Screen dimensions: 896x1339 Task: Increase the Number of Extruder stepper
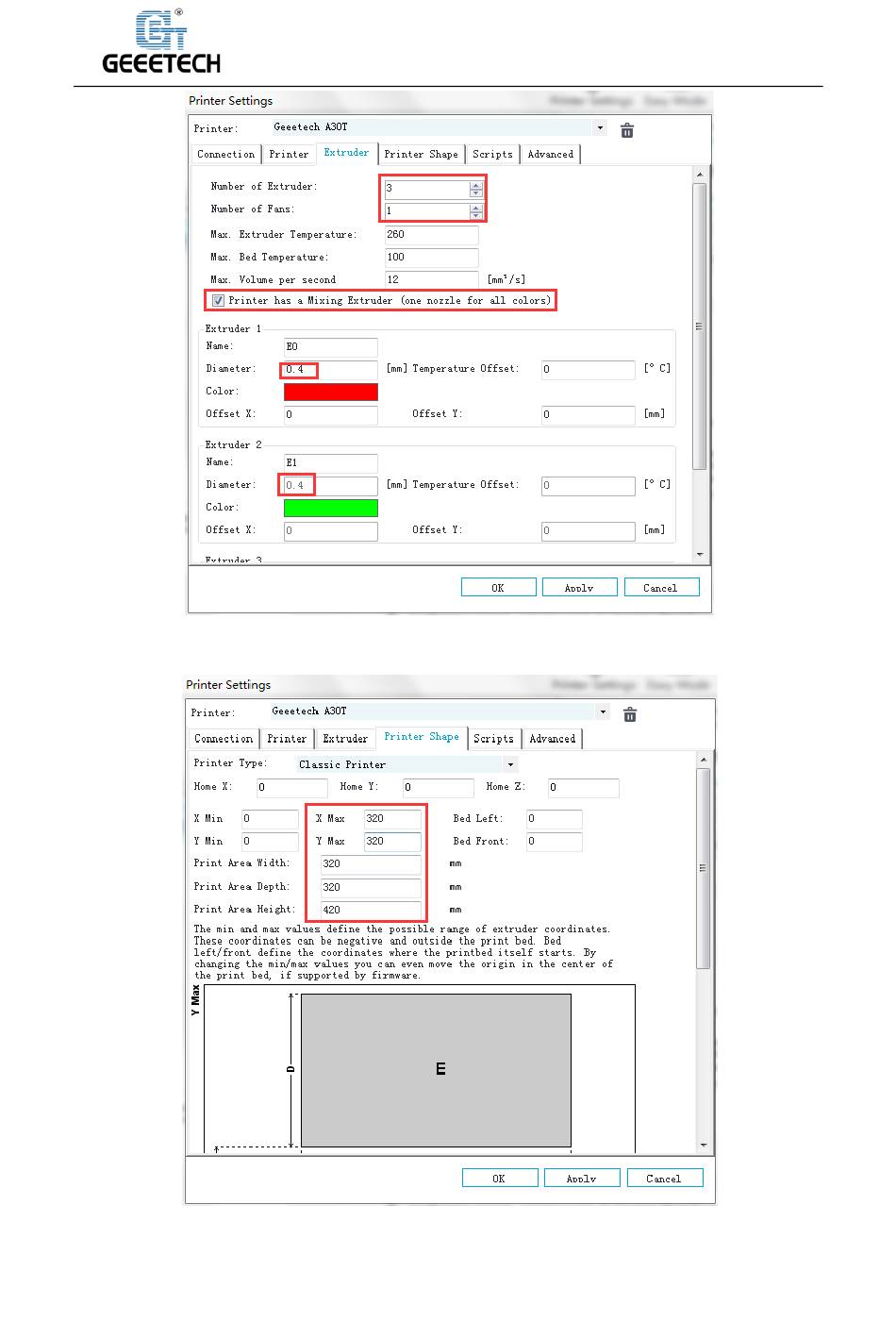[x=476, y=184]
